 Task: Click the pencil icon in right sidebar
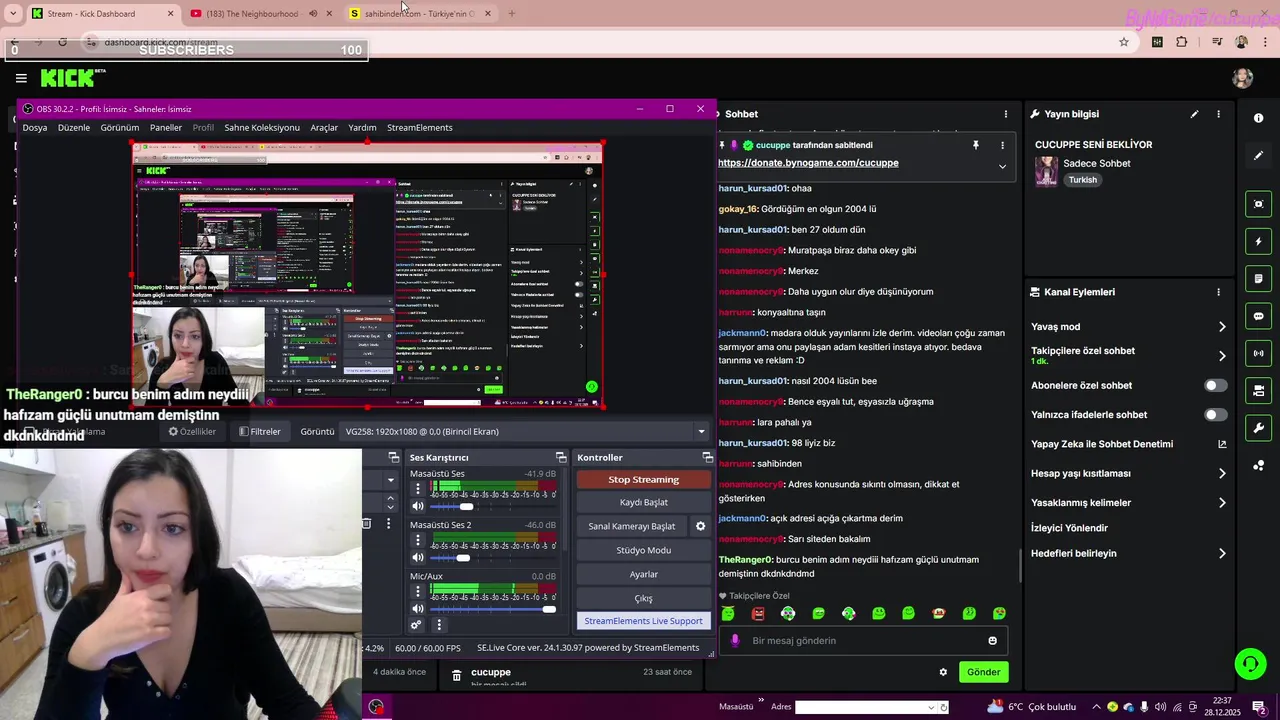pos(1258,156)
